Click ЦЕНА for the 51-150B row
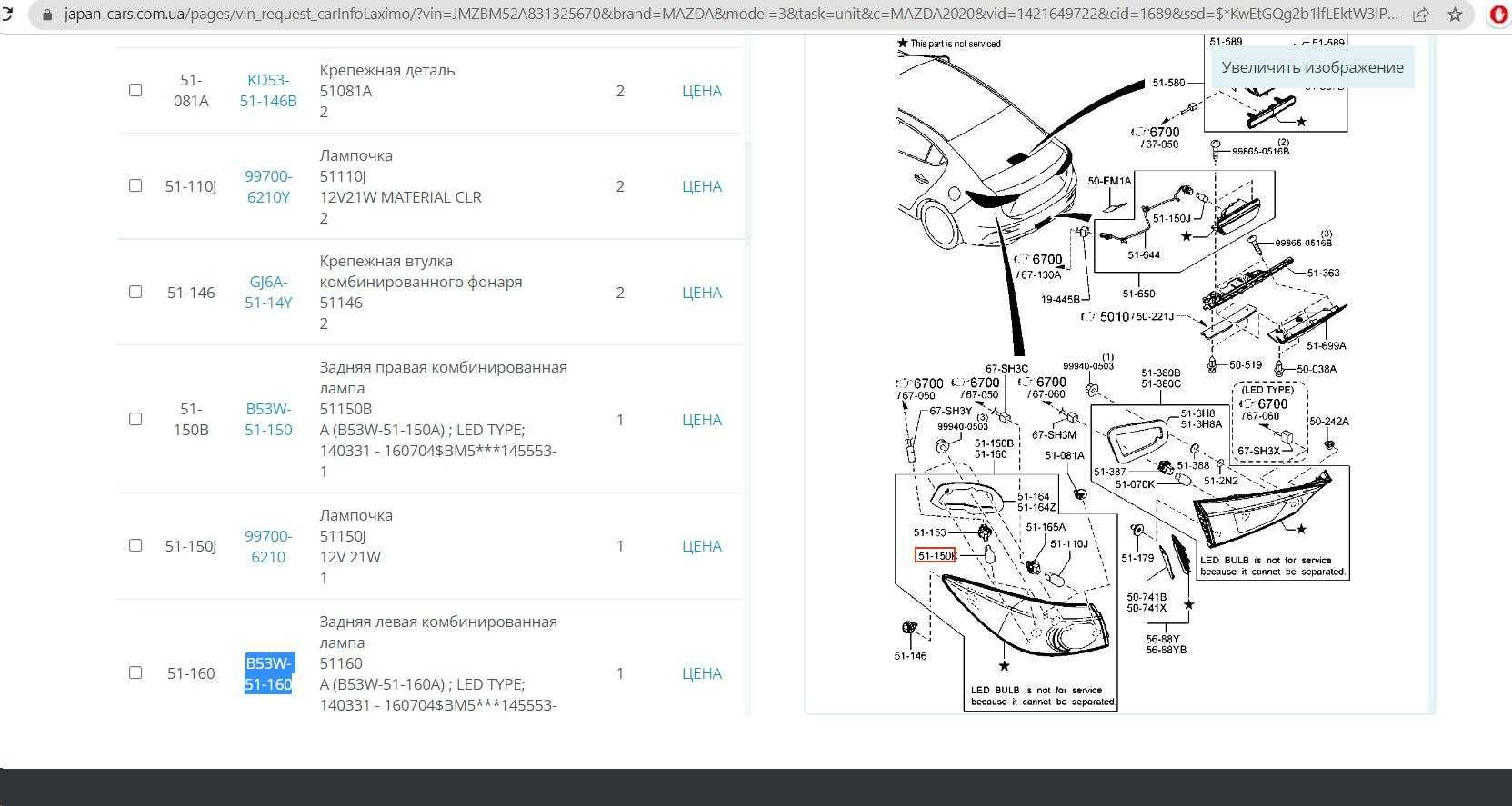This screenshot has width=1512, height=806. tap(702, 420)
